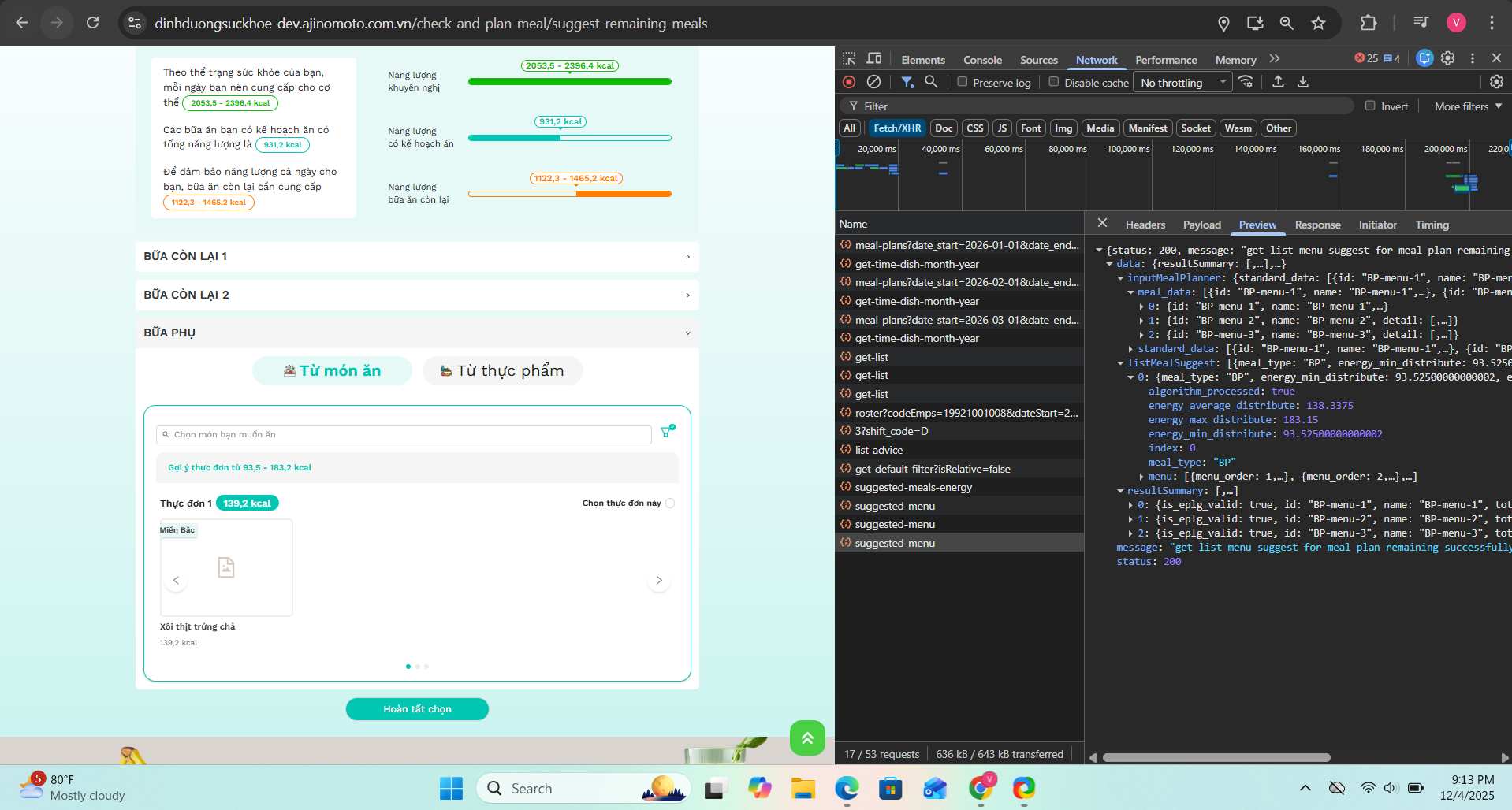The width and height of the screenshot is (1512, 810).
Task: Click the Hoàn tất chọn button
Action: pyautogui.click(x=417, y=709)
